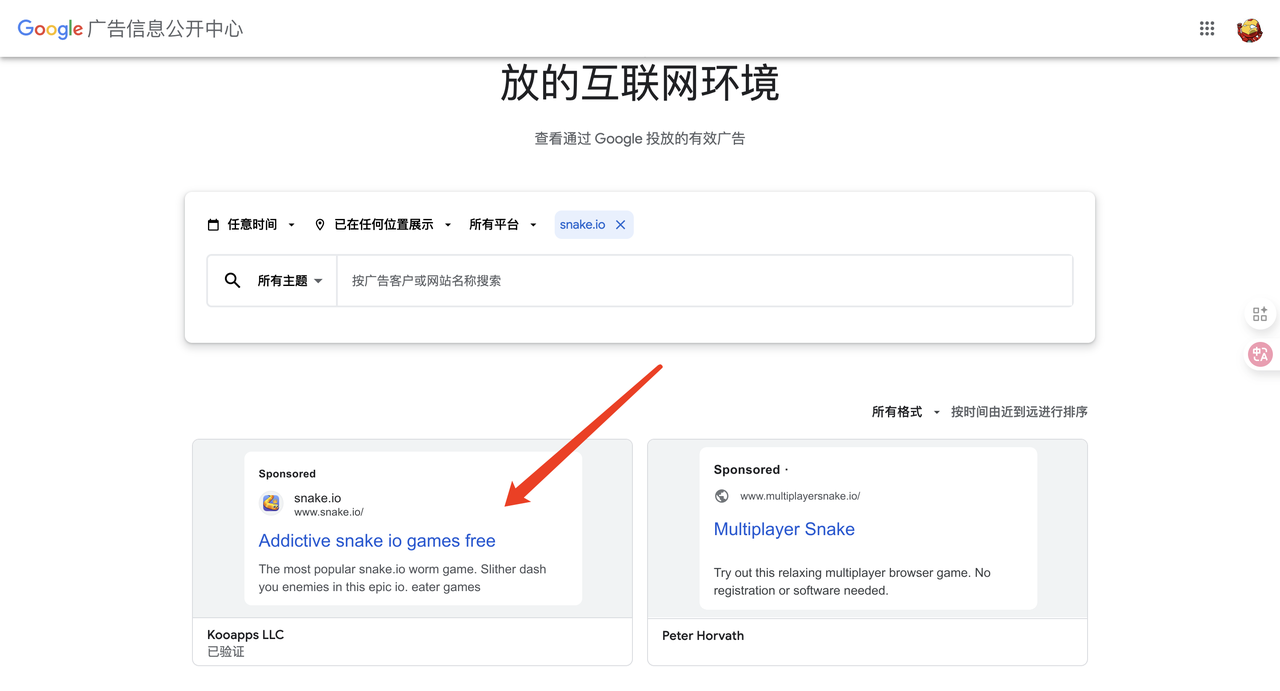Open the 任意时间 date filter dropdown
Image resolution: width=1280 pixels, height=691 pixels.
coord(251,225)
